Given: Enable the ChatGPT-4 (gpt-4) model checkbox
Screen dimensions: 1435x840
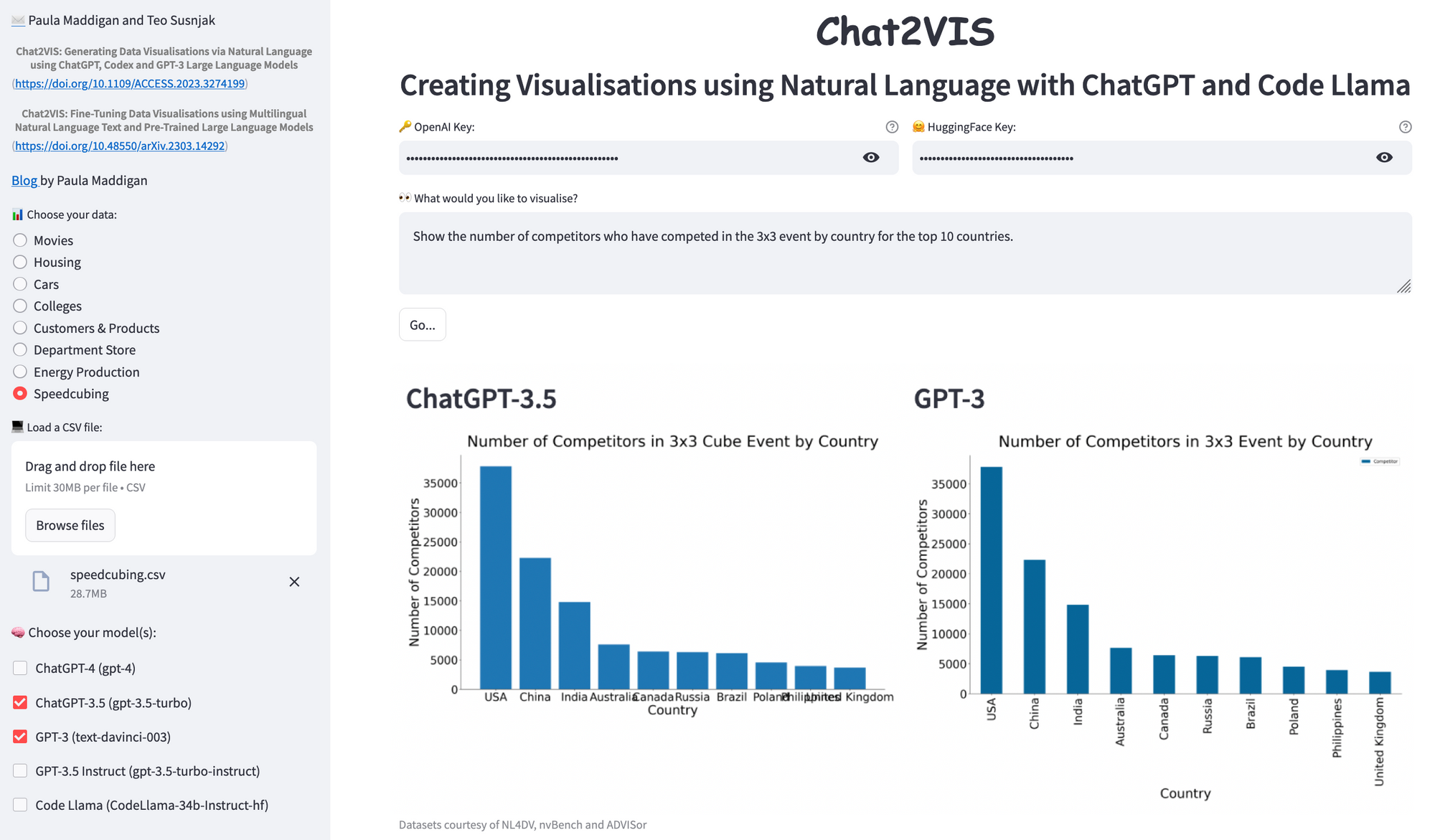Looking at the screenshot, I should click(x=20, y=668).
